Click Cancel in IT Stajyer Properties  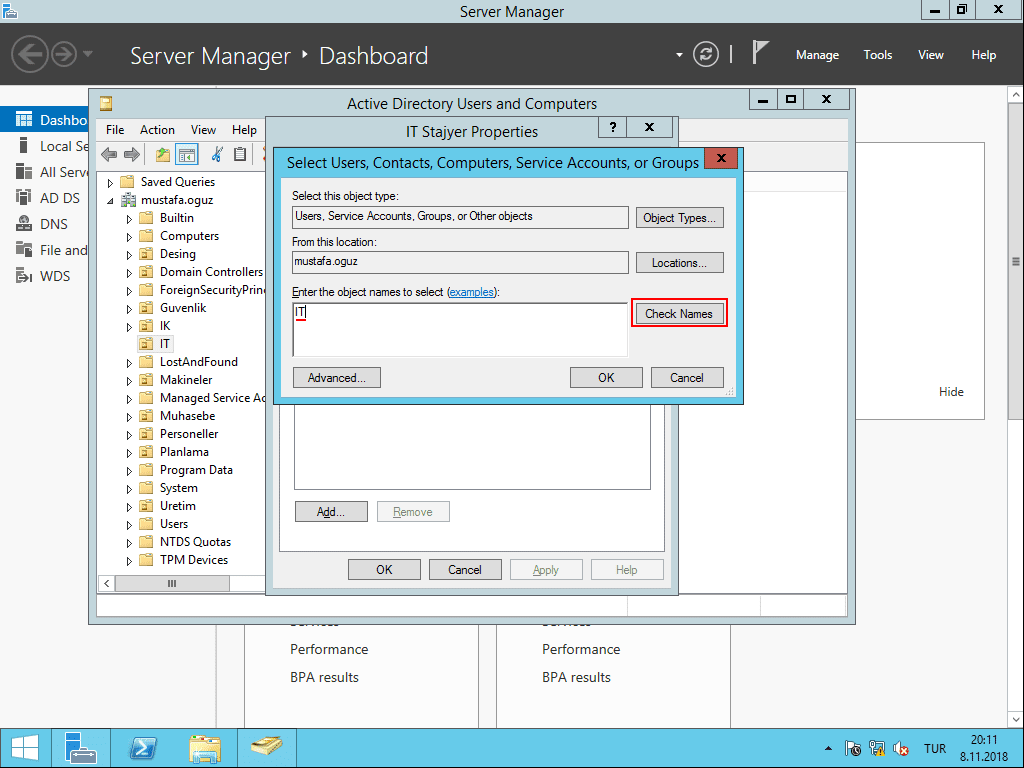(465, 569)
